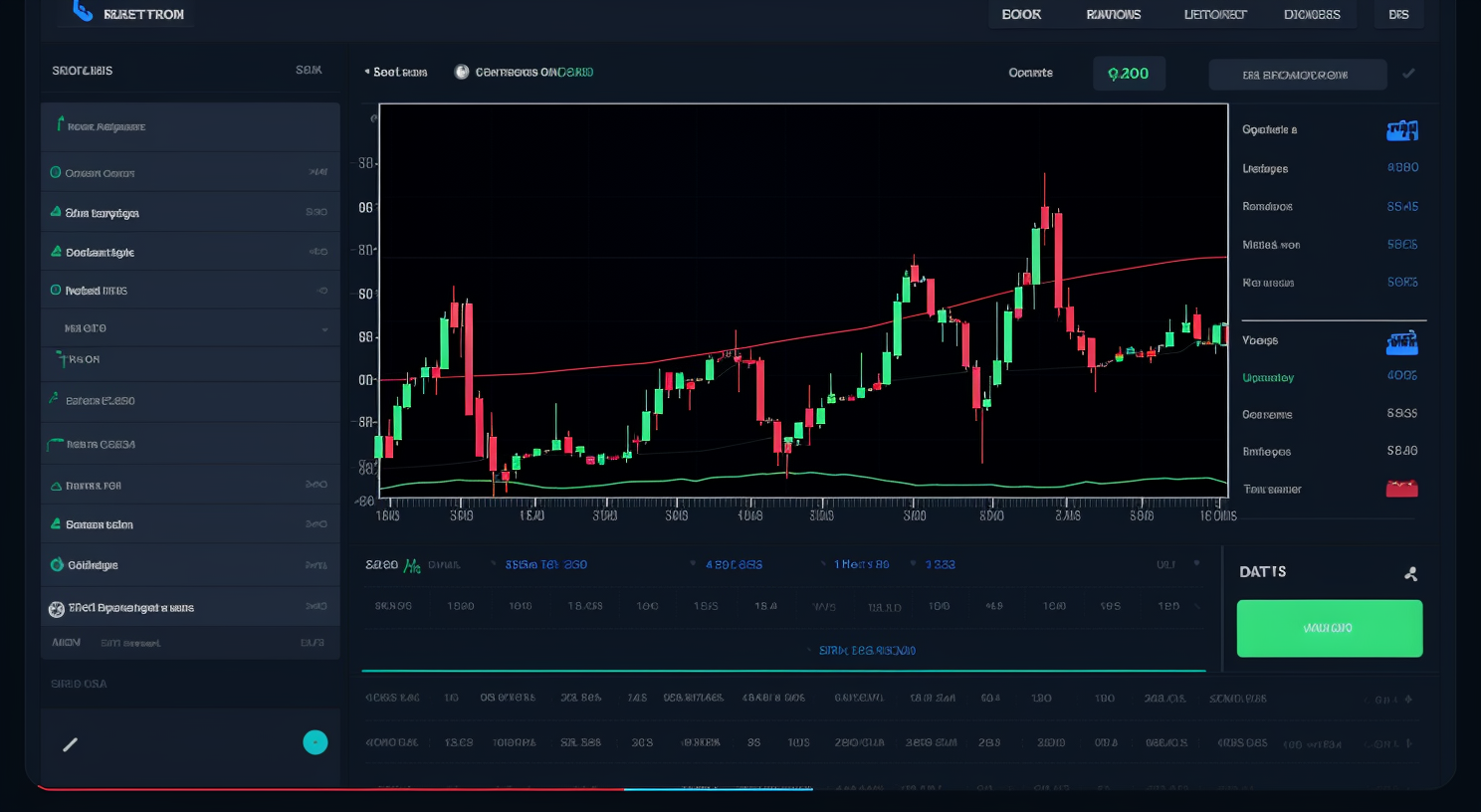Open the LIETIONECT tab

[x=1215, y=14]
